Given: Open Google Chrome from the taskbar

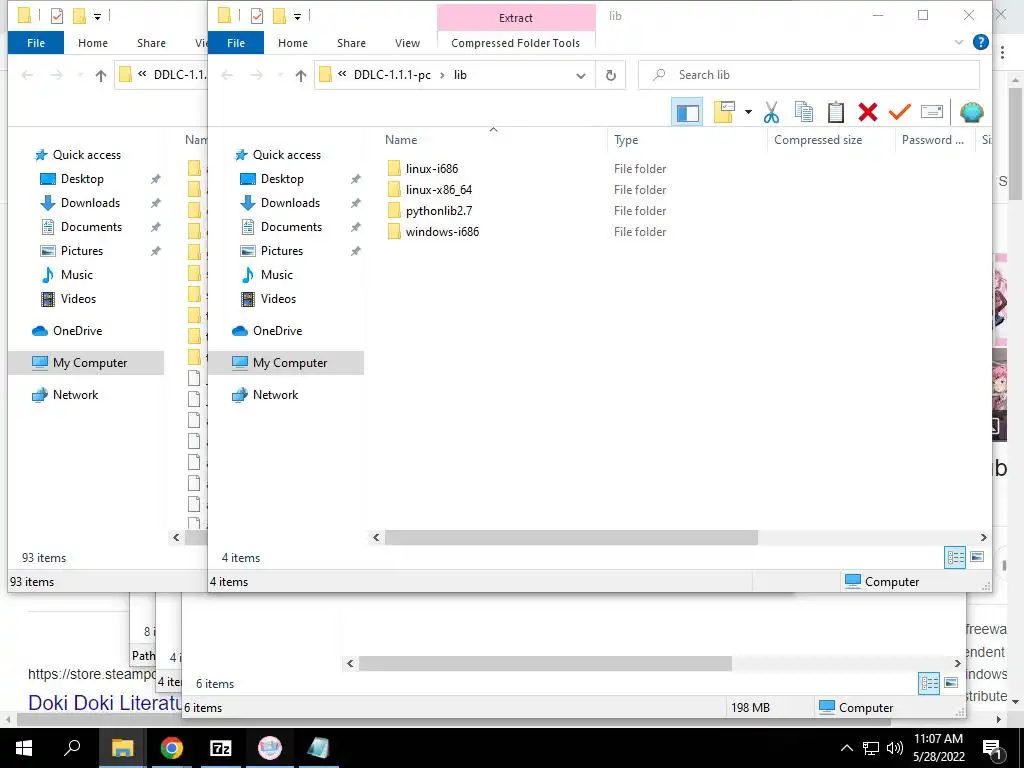Looking at the screenshot, I should point(172,748).
